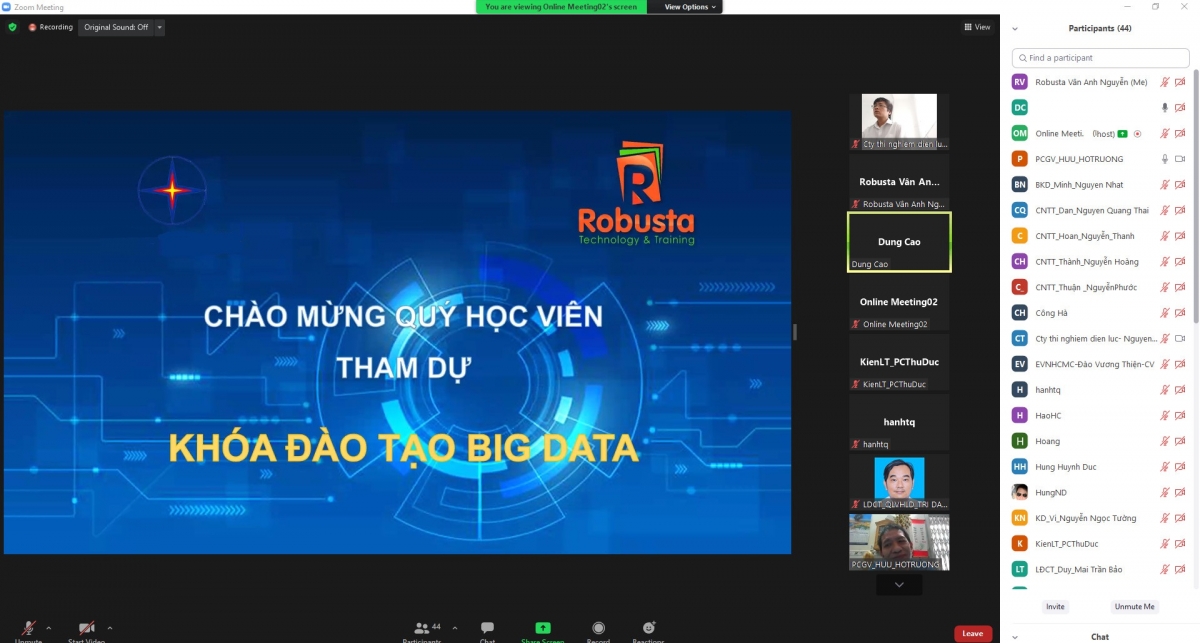The image size is (1200, 643).
Task: Toggle camera icon for Hoang
Action: point(1180,441)
